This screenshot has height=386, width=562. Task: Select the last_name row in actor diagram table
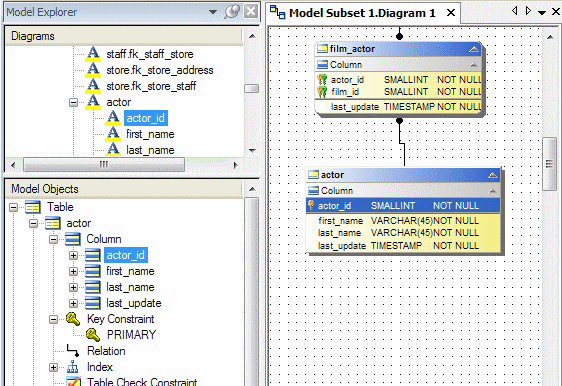(403, 233)
